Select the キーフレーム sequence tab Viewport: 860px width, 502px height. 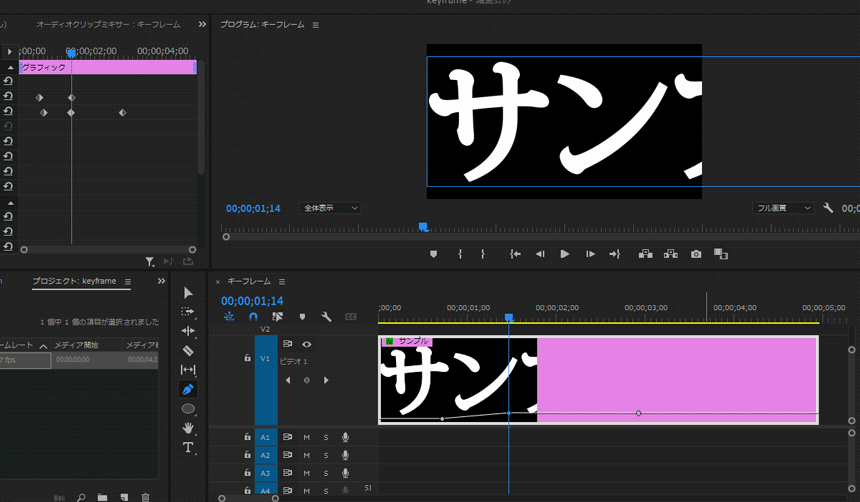coord(249,281)
